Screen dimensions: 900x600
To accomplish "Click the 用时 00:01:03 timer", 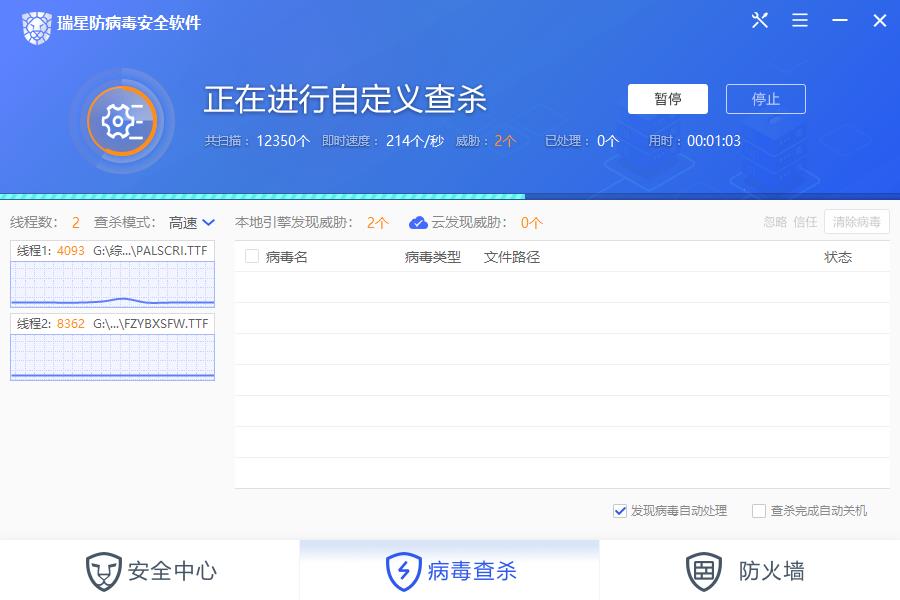I will click(713, 141).
